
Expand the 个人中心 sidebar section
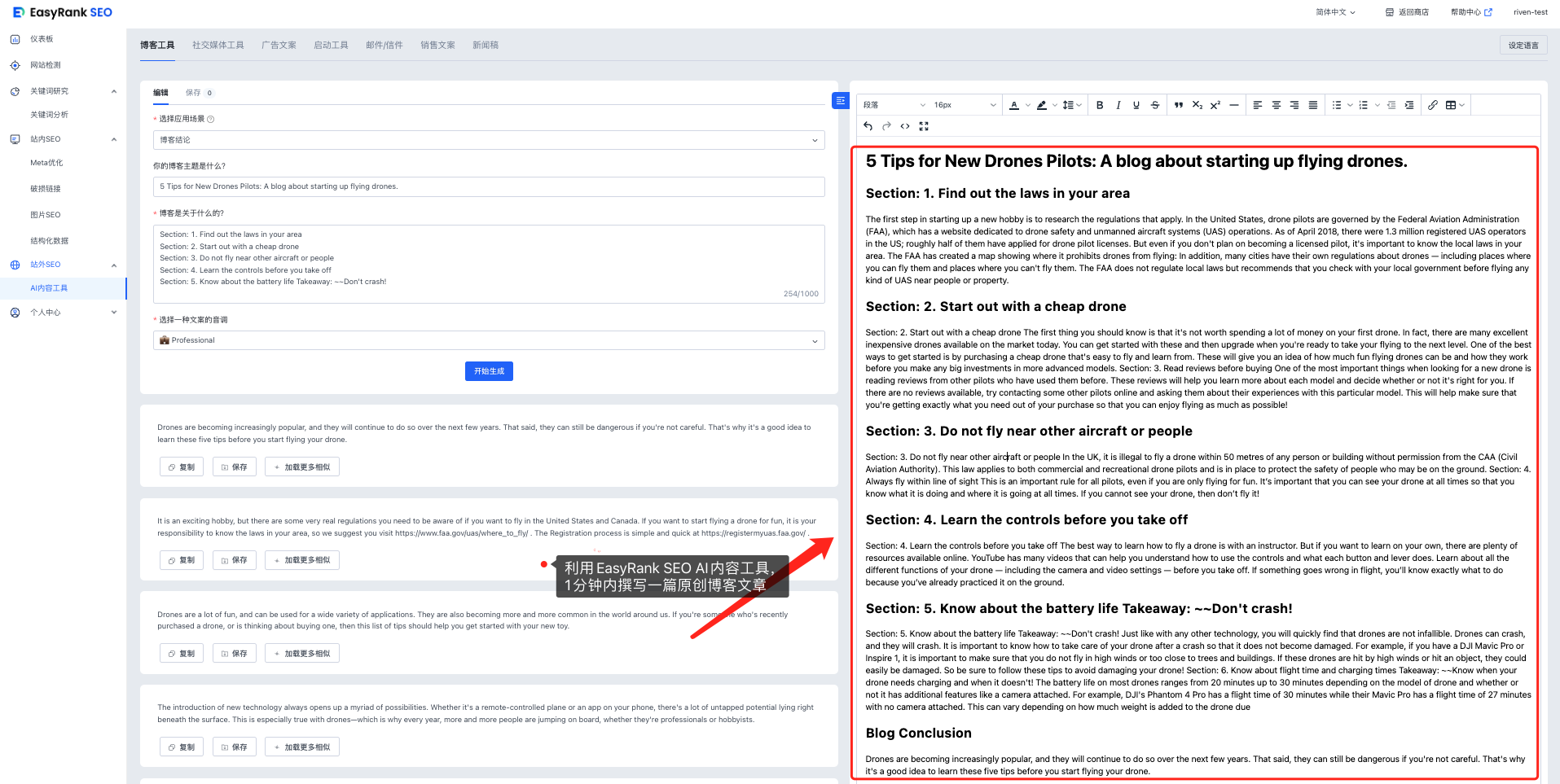[x=114, y=312]
